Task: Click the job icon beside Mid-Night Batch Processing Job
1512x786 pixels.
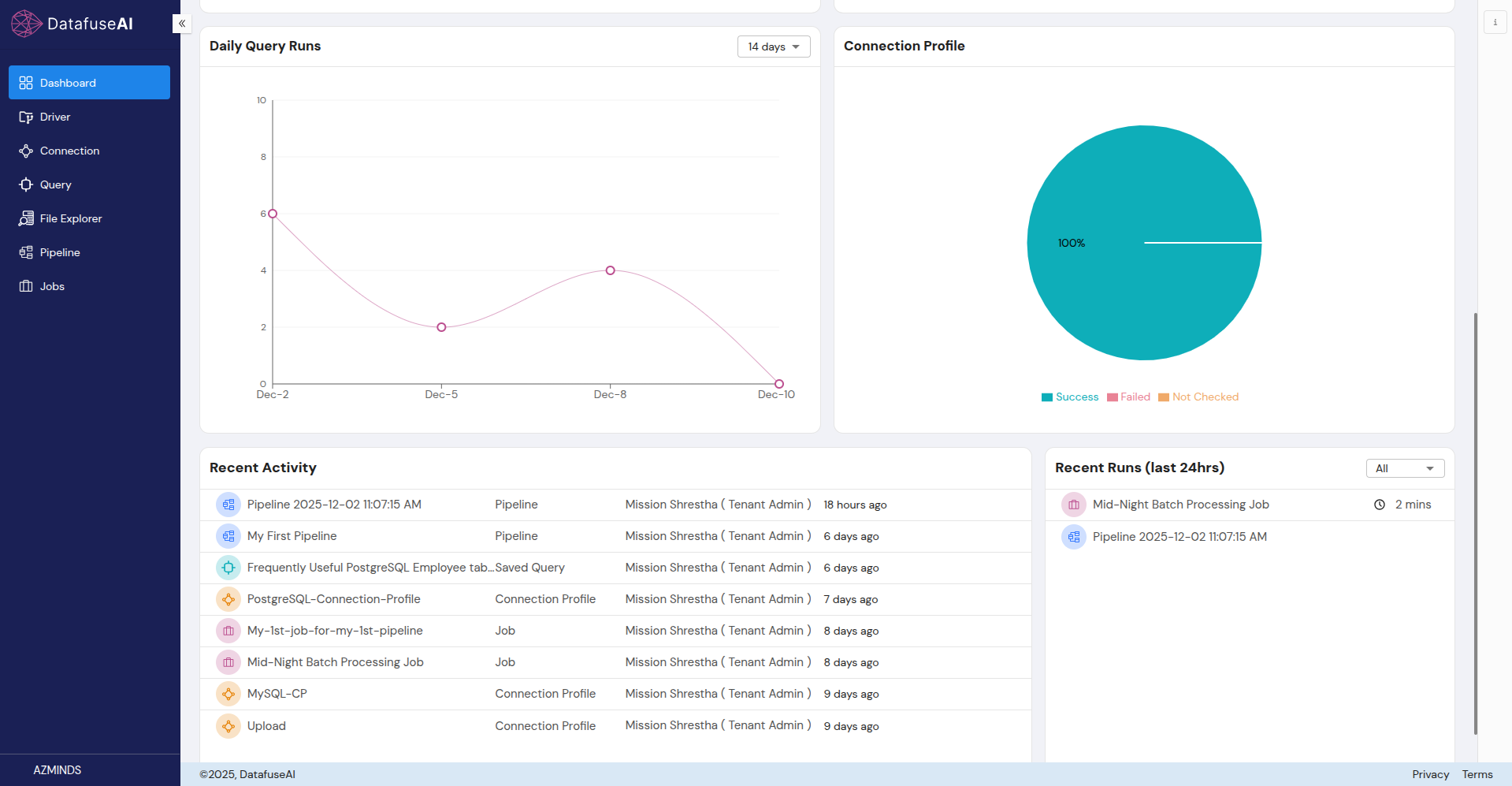Action: (228, 662)
